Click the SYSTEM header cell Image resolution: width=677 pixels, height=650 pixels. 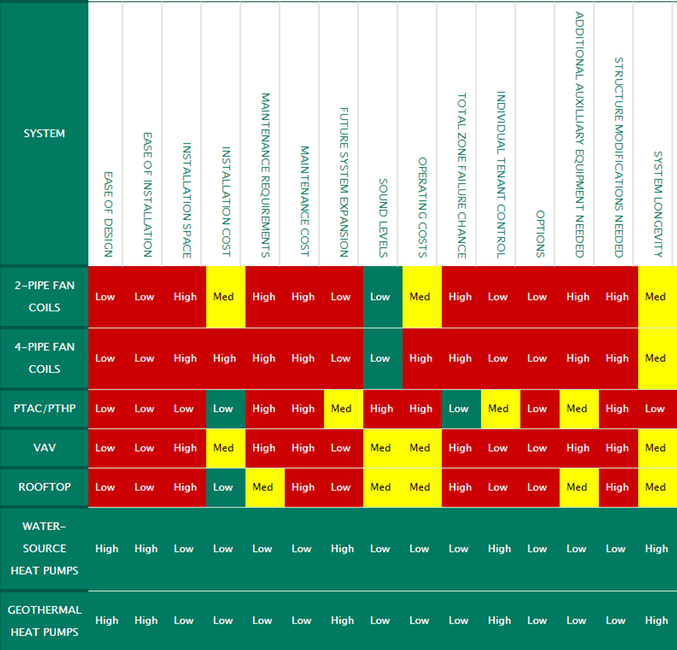44,133
